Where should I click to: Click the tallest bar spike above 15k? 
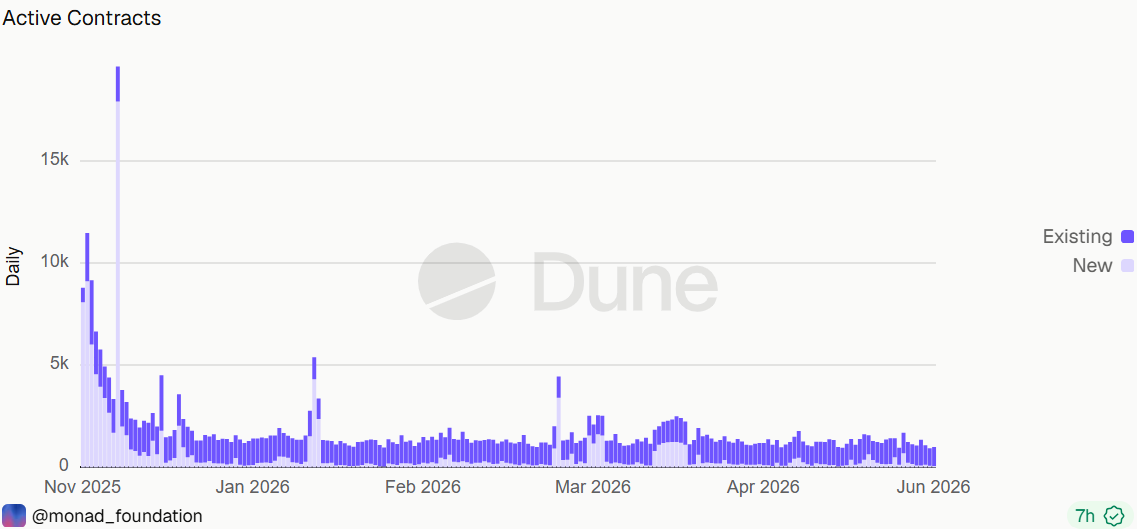click(117, 267)
